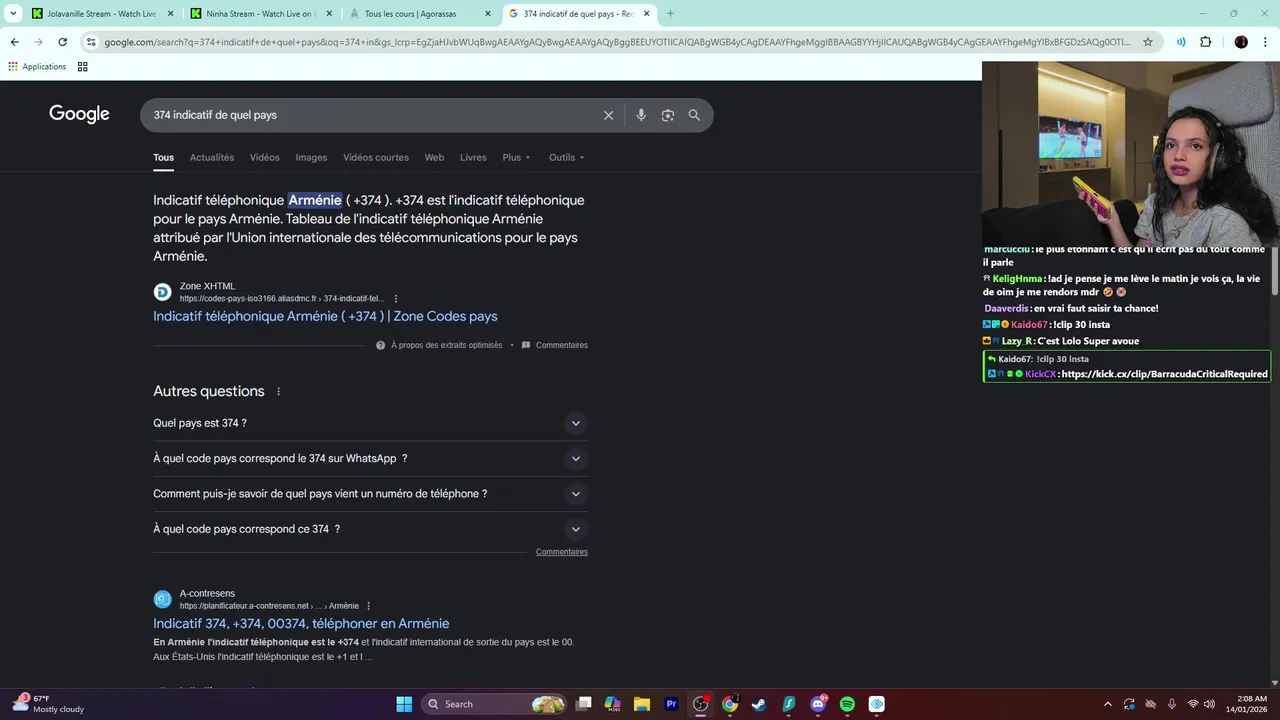This screenshot has height=720, width=1280.
Task: Click the username Daaverdis in chat
Action: coord(1007,308)
